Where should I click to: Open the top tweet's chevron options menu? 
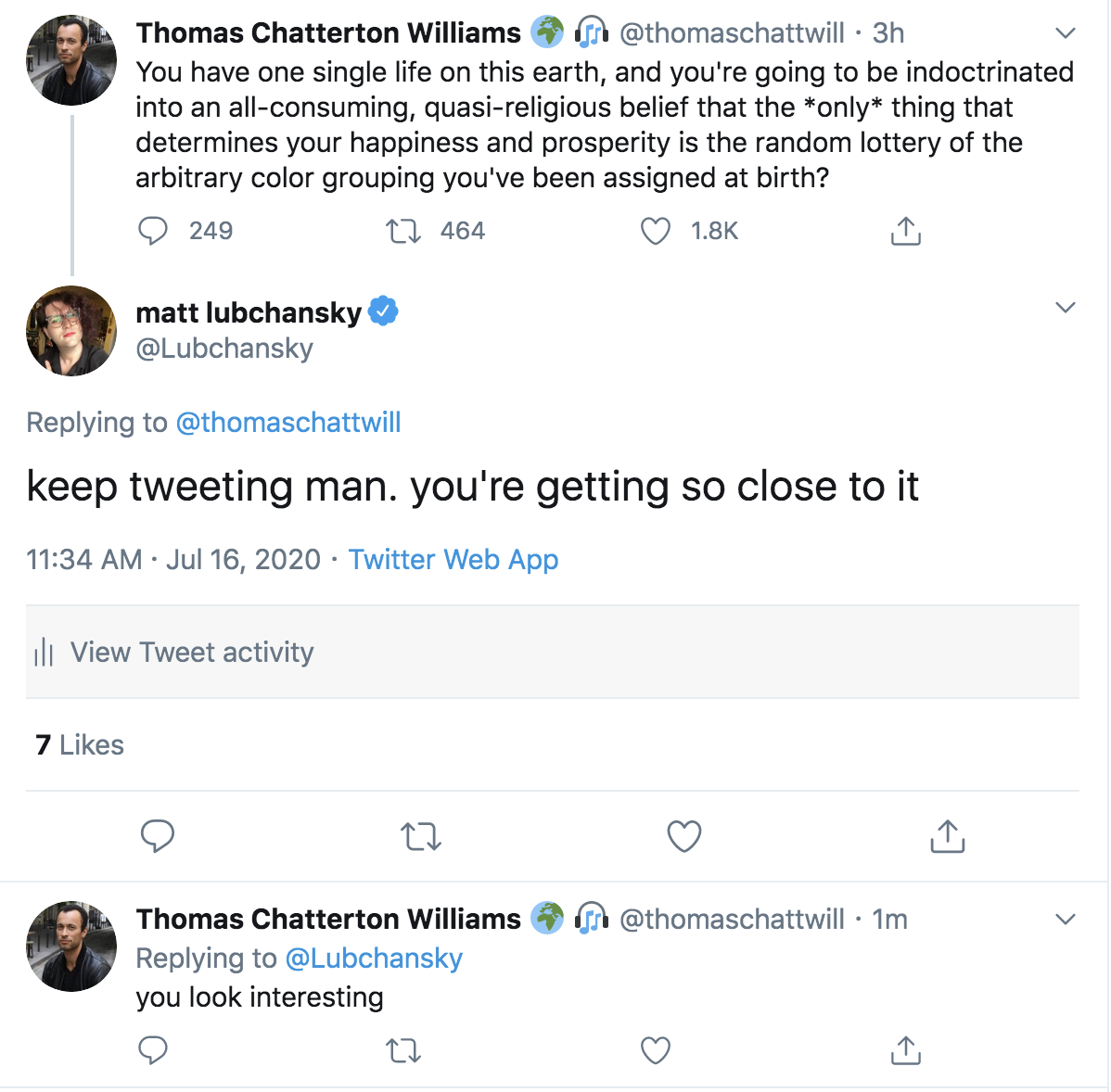pos(1066,33)
